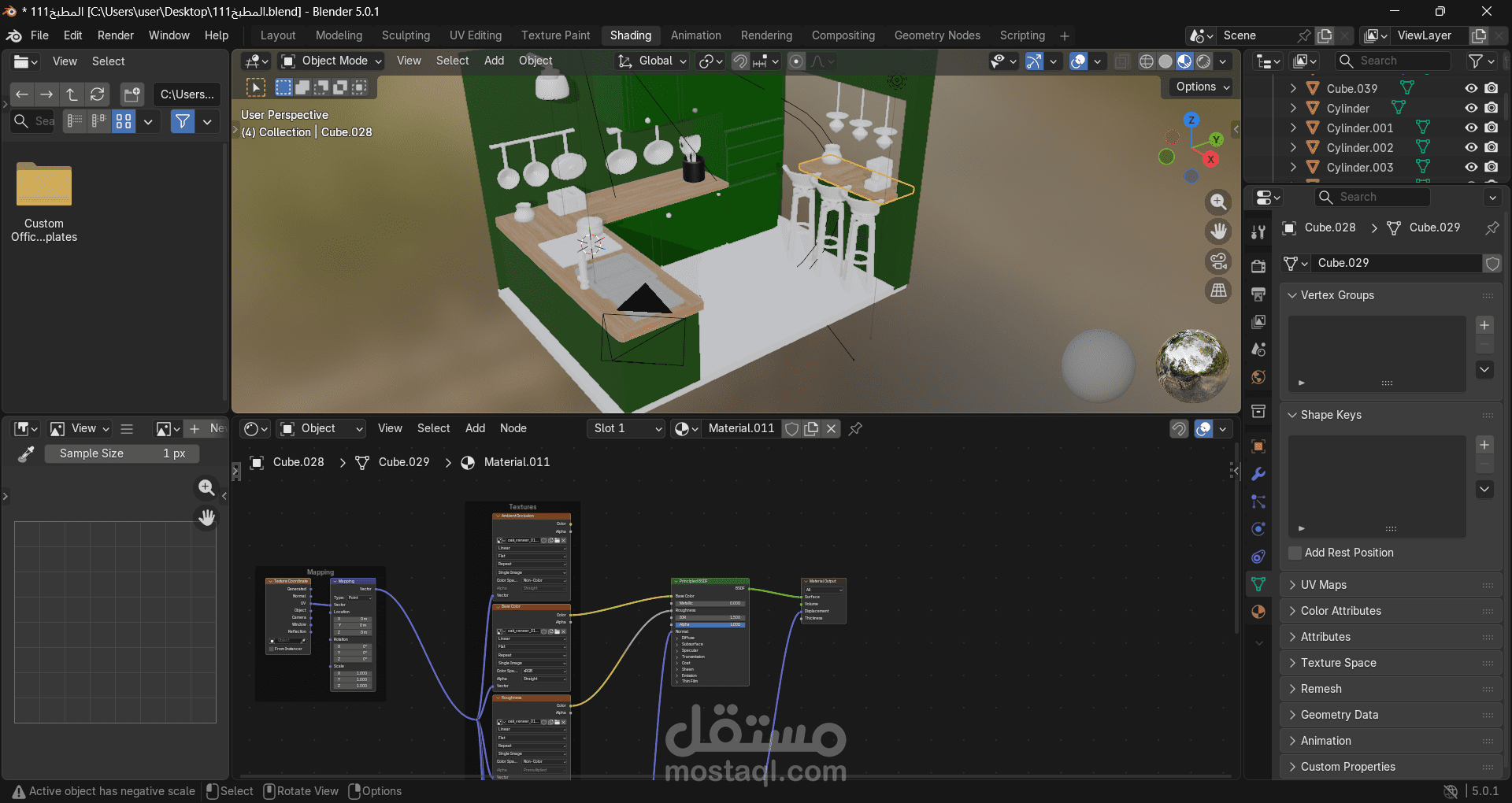Open the Collection properties tab

1258,411
